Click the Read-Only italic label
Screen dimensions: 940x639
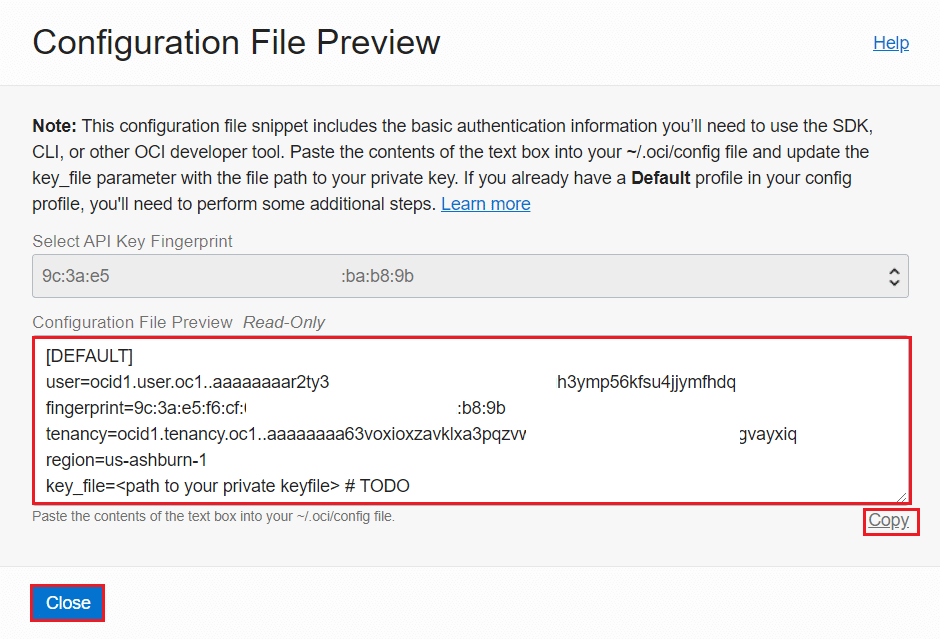coord(284,322)
